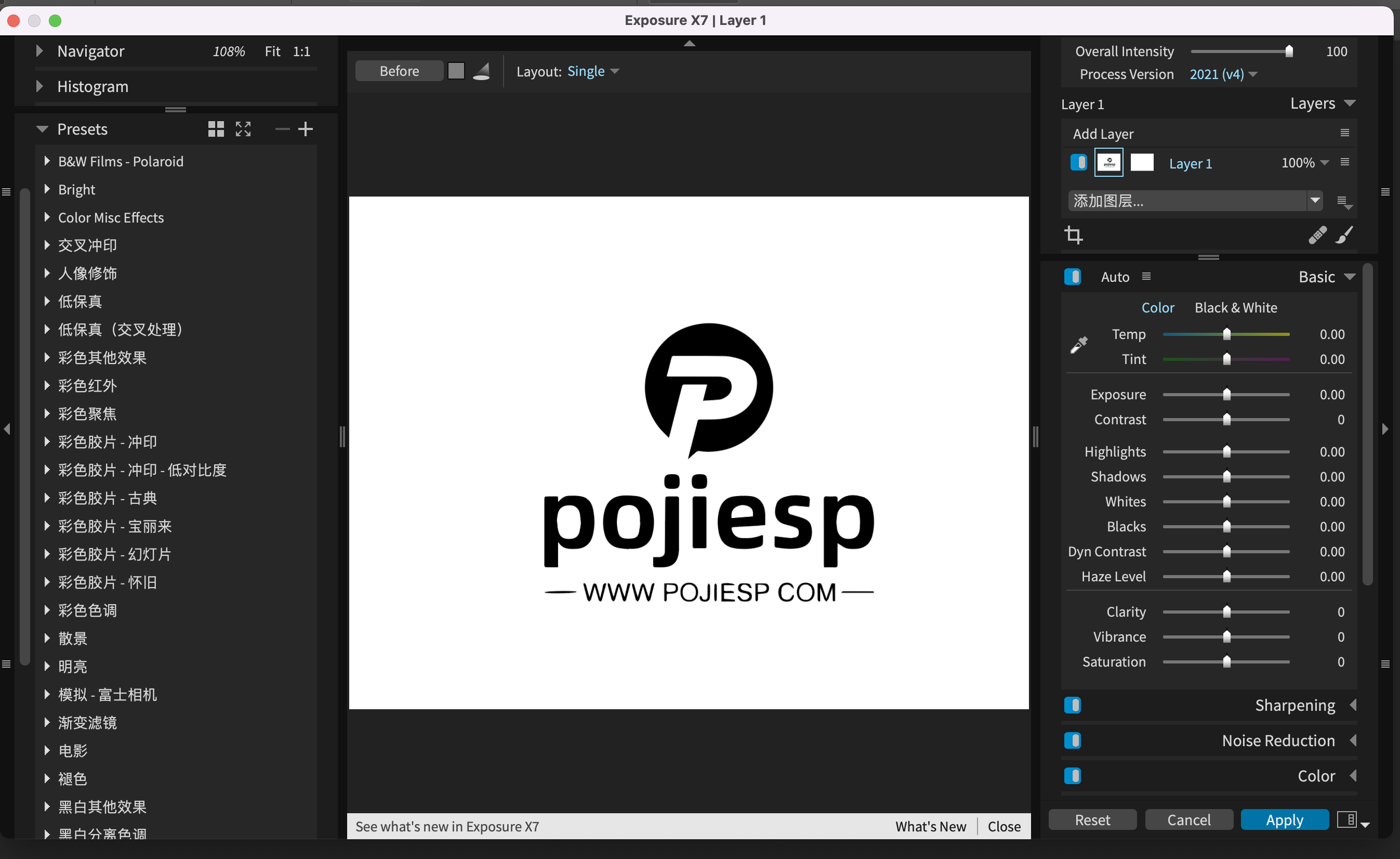Screen dimensions: 1400x859
Task: Open the What's New link
Action: tap(930, 826)
